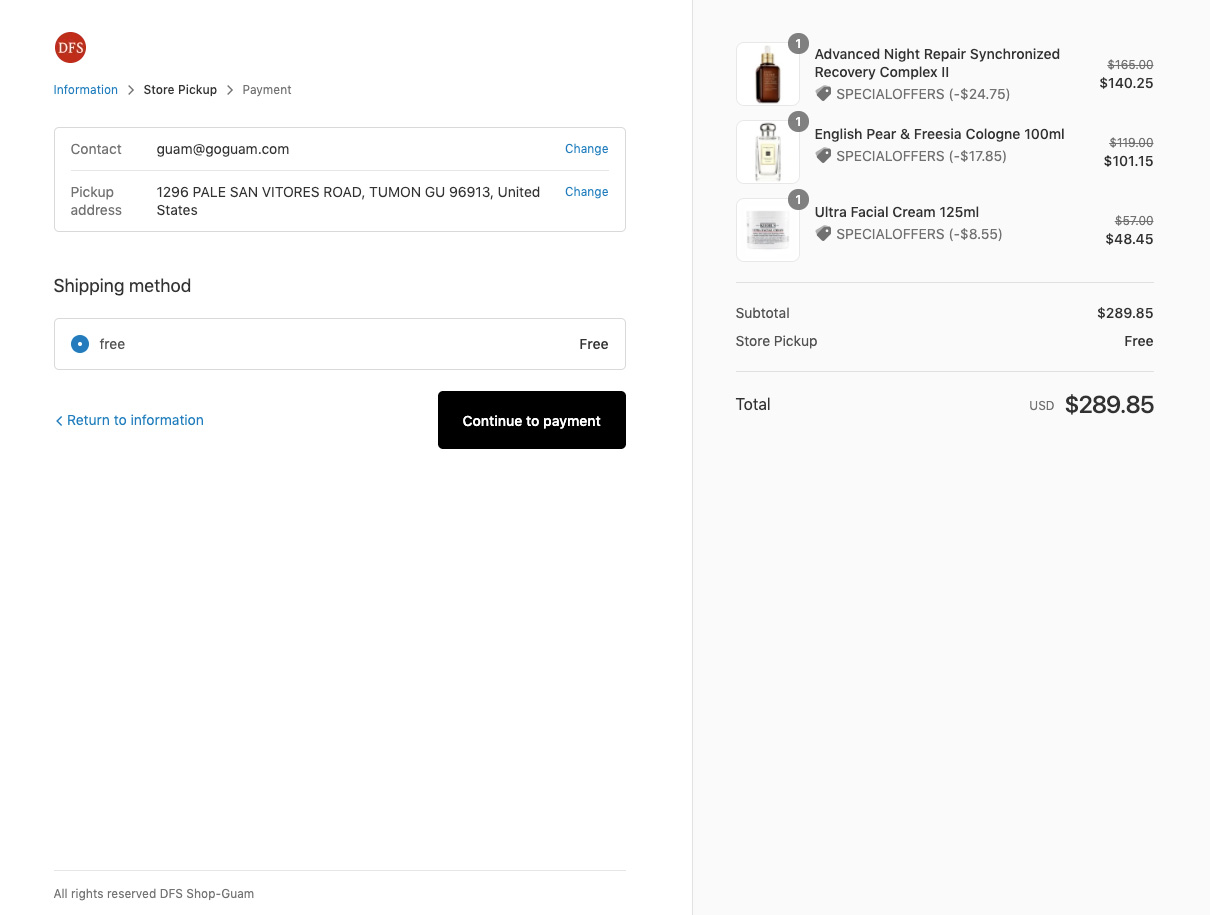Click 'Advanced Night Repair Synchronized Recovery Complex II' title

coord(937,63)
